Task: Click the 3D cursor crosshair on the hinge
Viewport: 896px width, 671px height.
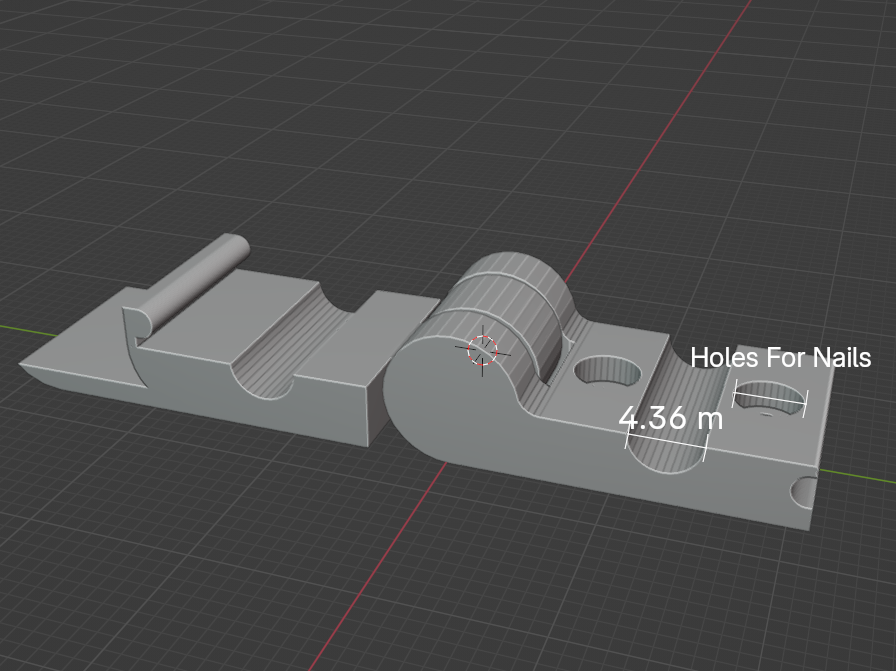Action: (483, 351)
